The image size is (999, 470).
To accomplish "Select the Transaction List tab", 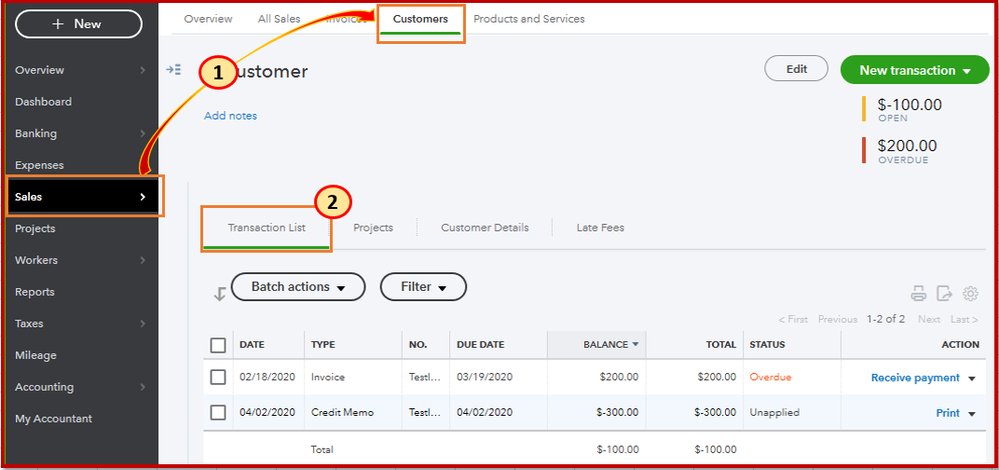I will [266, 227].
